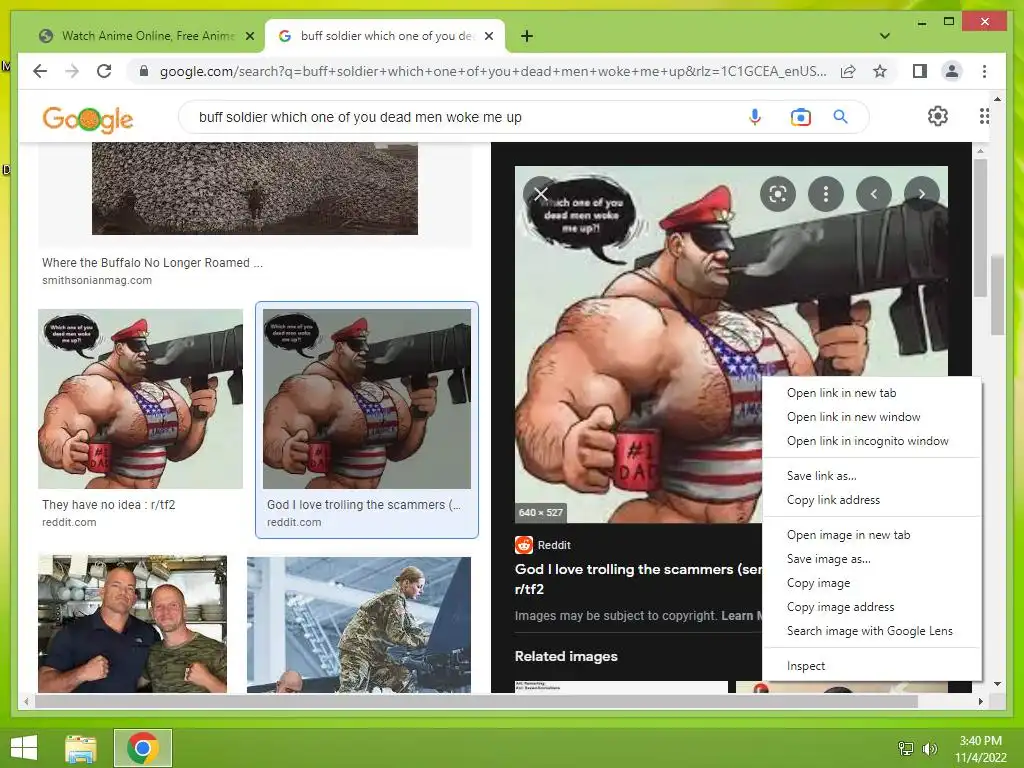
Task: Select Open image in new tab
Action: (871, 535)
